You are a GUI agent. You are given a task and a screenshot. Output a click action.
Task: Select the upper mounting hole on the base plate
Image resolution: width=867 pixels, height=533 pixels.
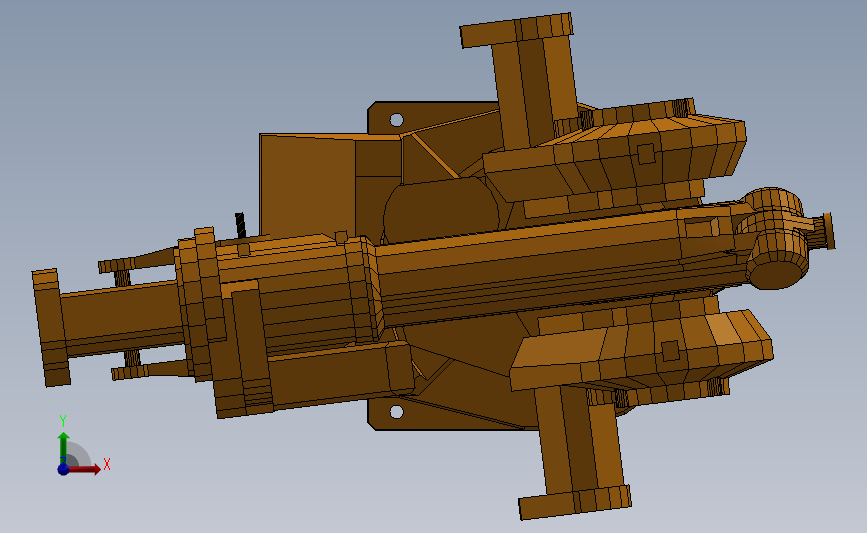point(396,119)
